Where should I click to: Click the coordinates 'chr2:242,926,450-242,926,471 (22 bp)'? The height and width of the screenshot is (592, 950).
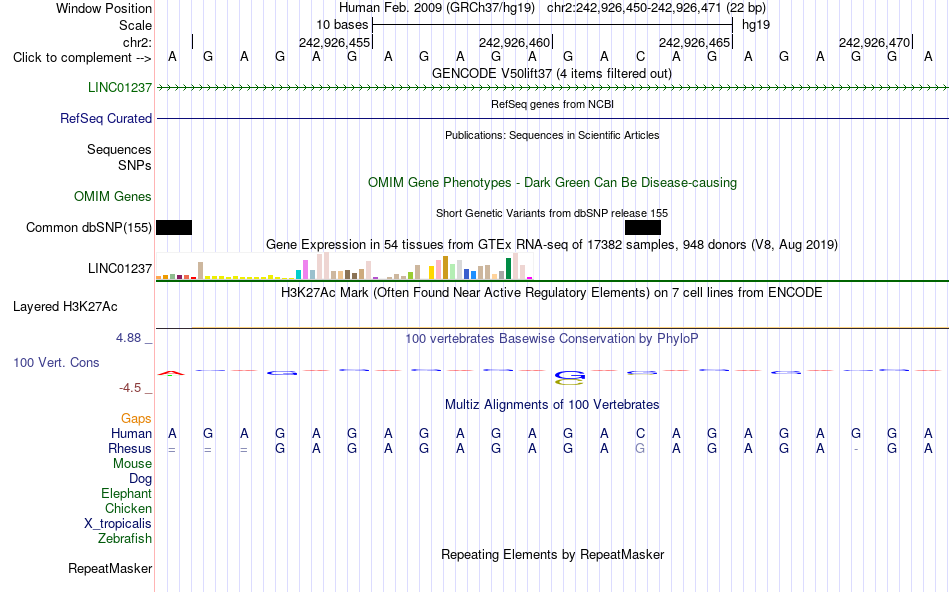click(x=656, y=8)
